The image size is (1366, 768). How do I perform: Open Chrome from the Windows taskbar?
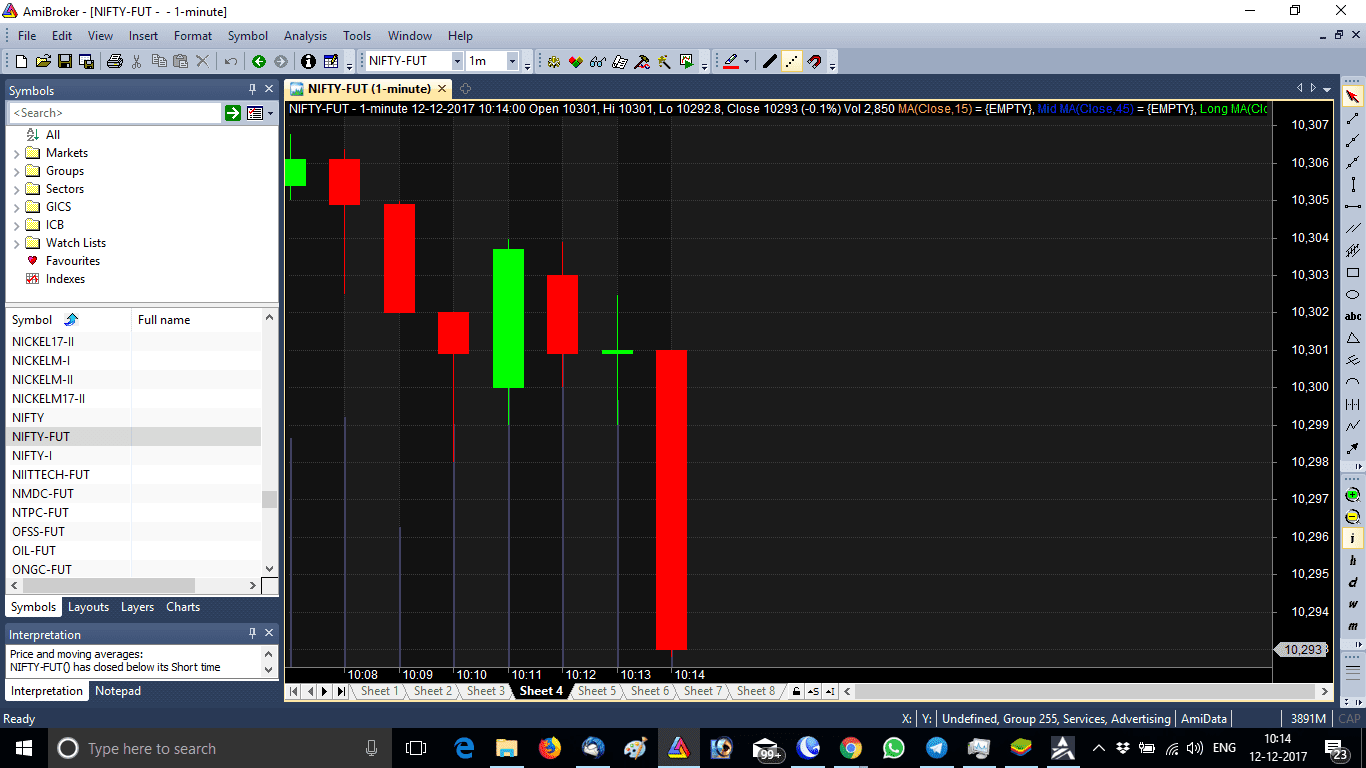pyautogui.click(x=851, y=748)
